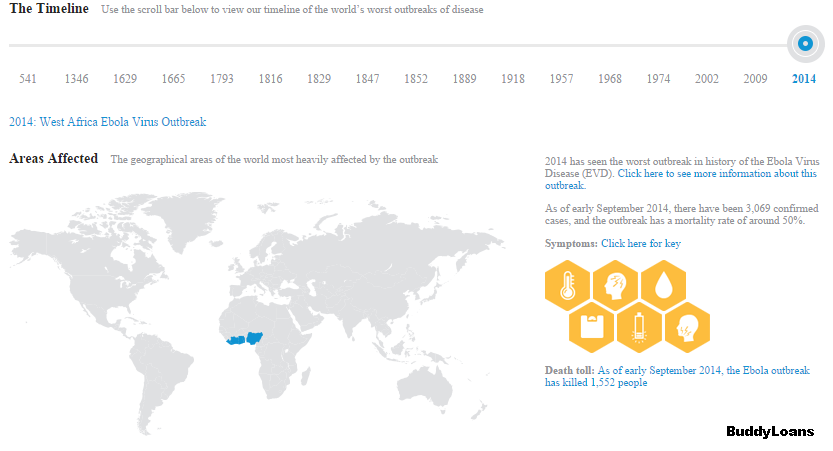The height and width of the screenshot is (451, 833).
Task: Click the blue timeline slider handle
Action: 804,43
